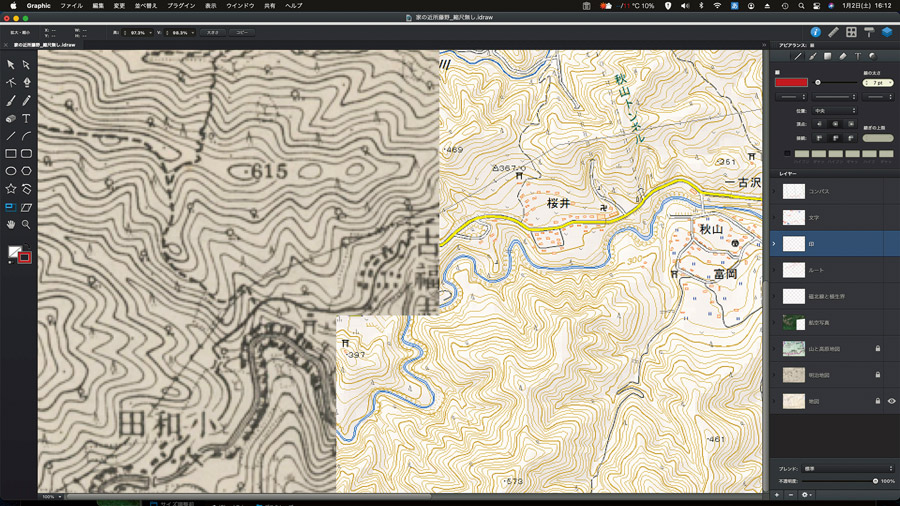Select the Pencil tool
Screen dimensions: 900x506
coord(27,100)
